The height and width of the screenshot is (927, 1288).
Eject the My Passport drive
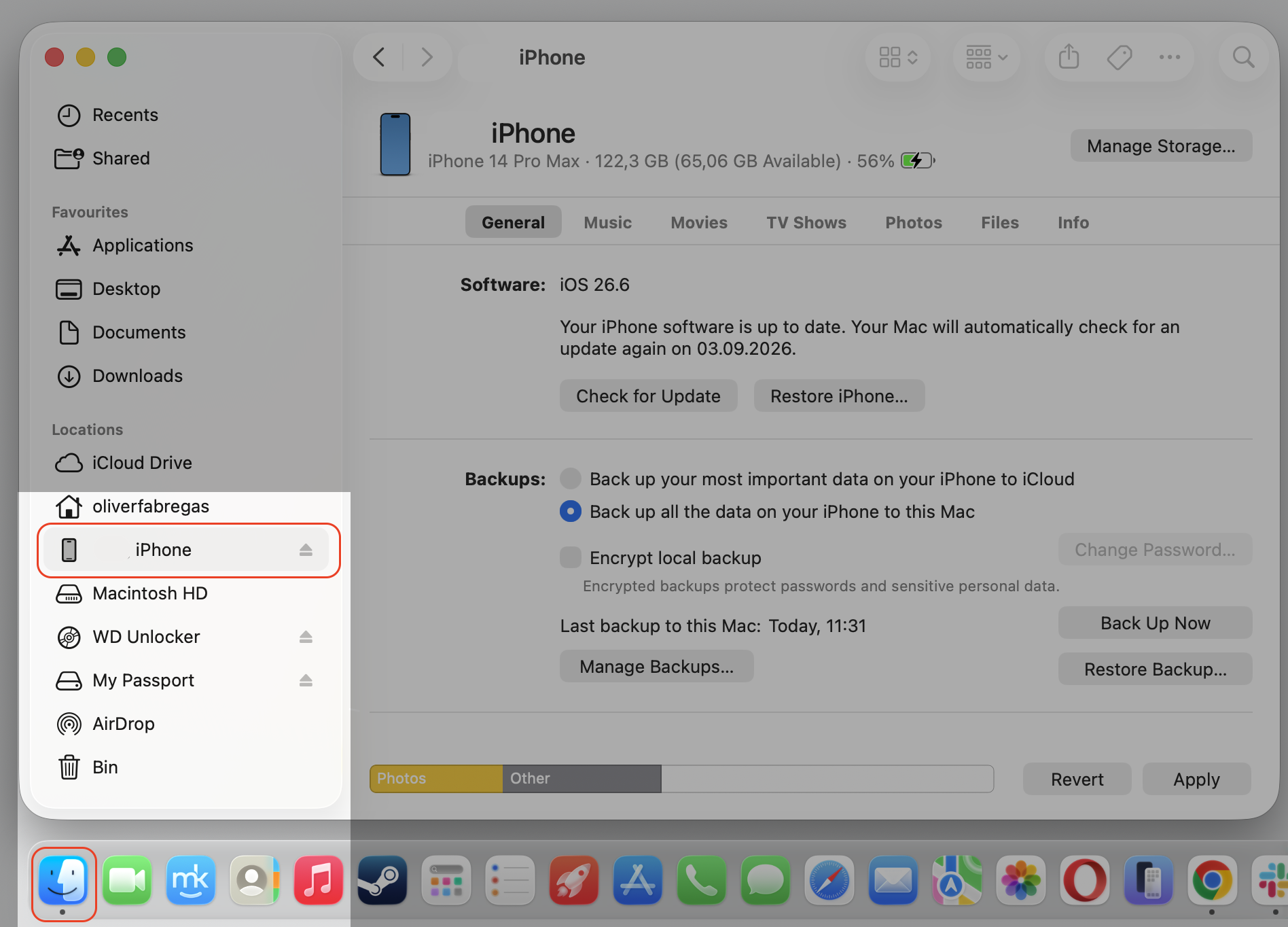[x=306, y=680]
